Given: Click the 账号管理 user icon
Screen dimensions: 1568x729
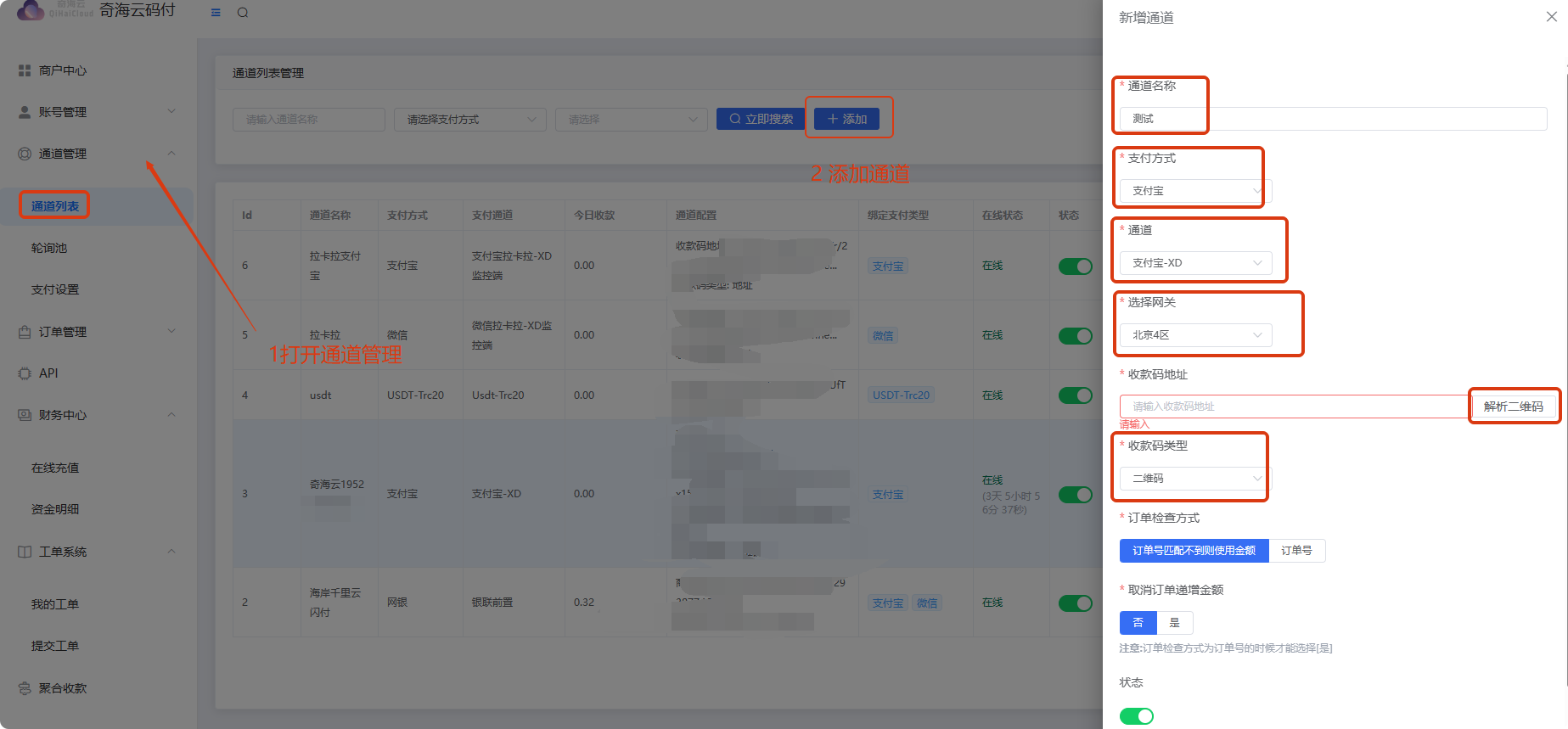Looking at the screenshot, I should click(x=25, y=112).
